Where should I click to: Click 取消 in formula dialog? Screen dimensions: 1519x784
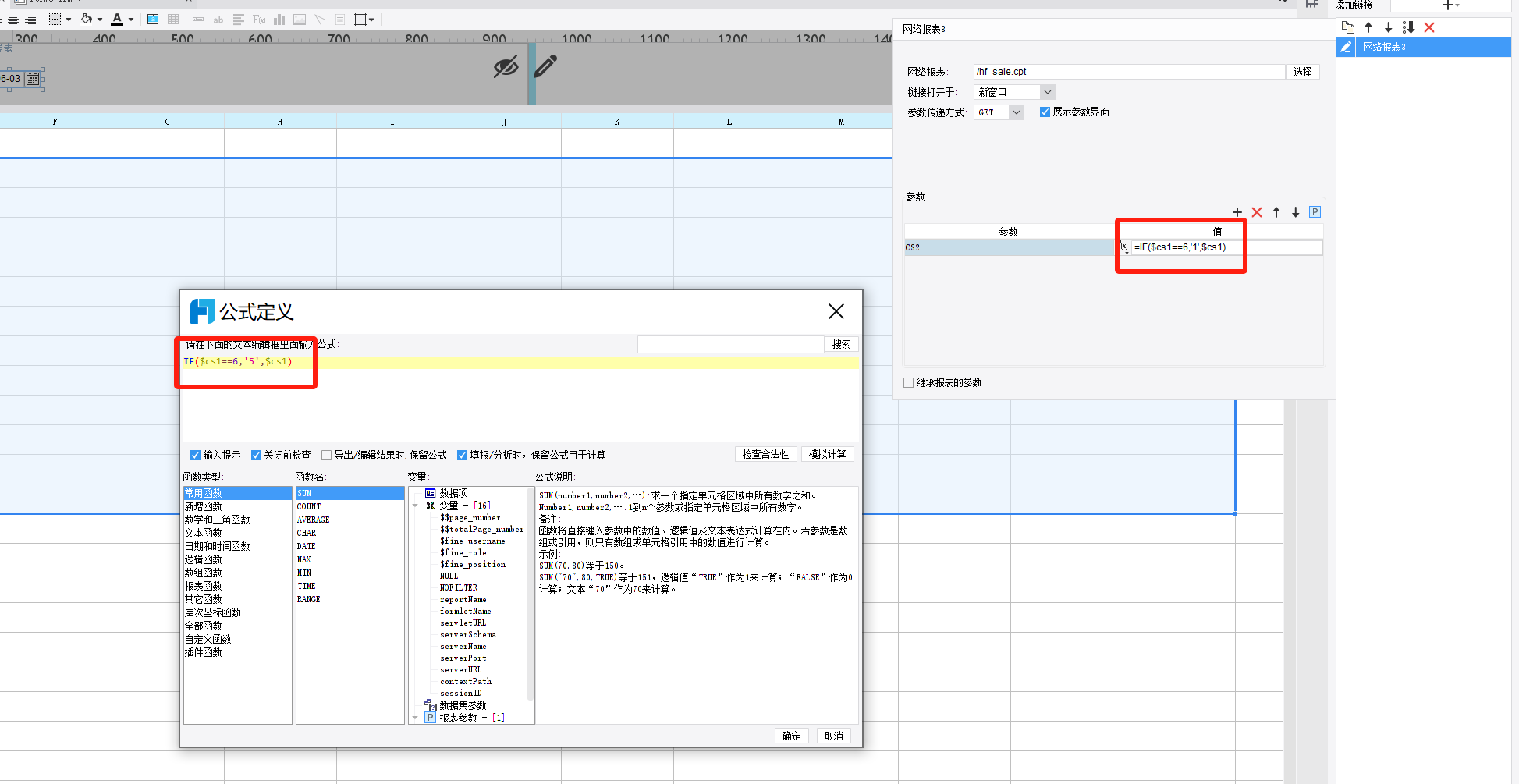pos(834,736)
